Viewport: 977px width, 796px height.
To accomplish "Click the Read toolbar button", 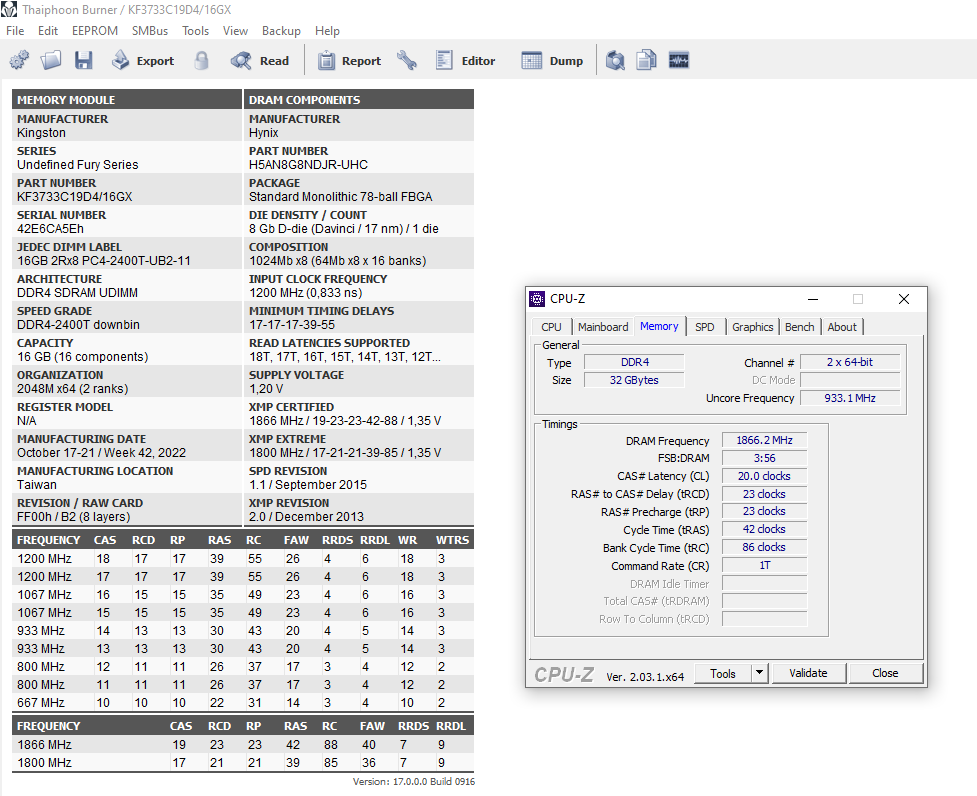I will (x=260, y=60).
